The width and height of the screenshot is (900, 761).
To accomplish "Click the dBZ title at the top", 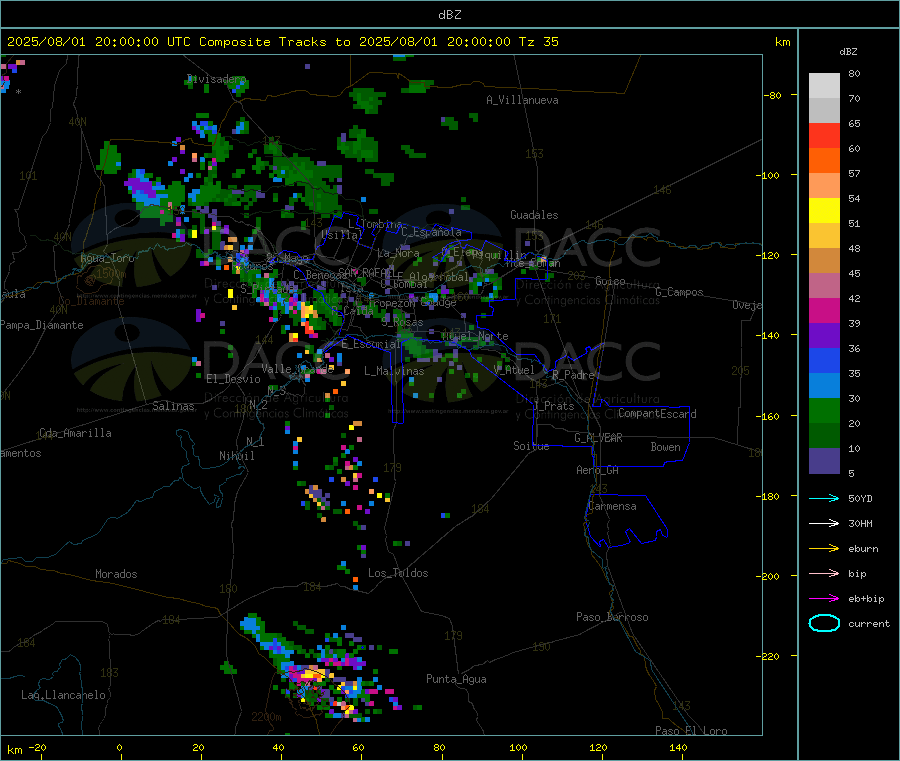I will [449, 15].
